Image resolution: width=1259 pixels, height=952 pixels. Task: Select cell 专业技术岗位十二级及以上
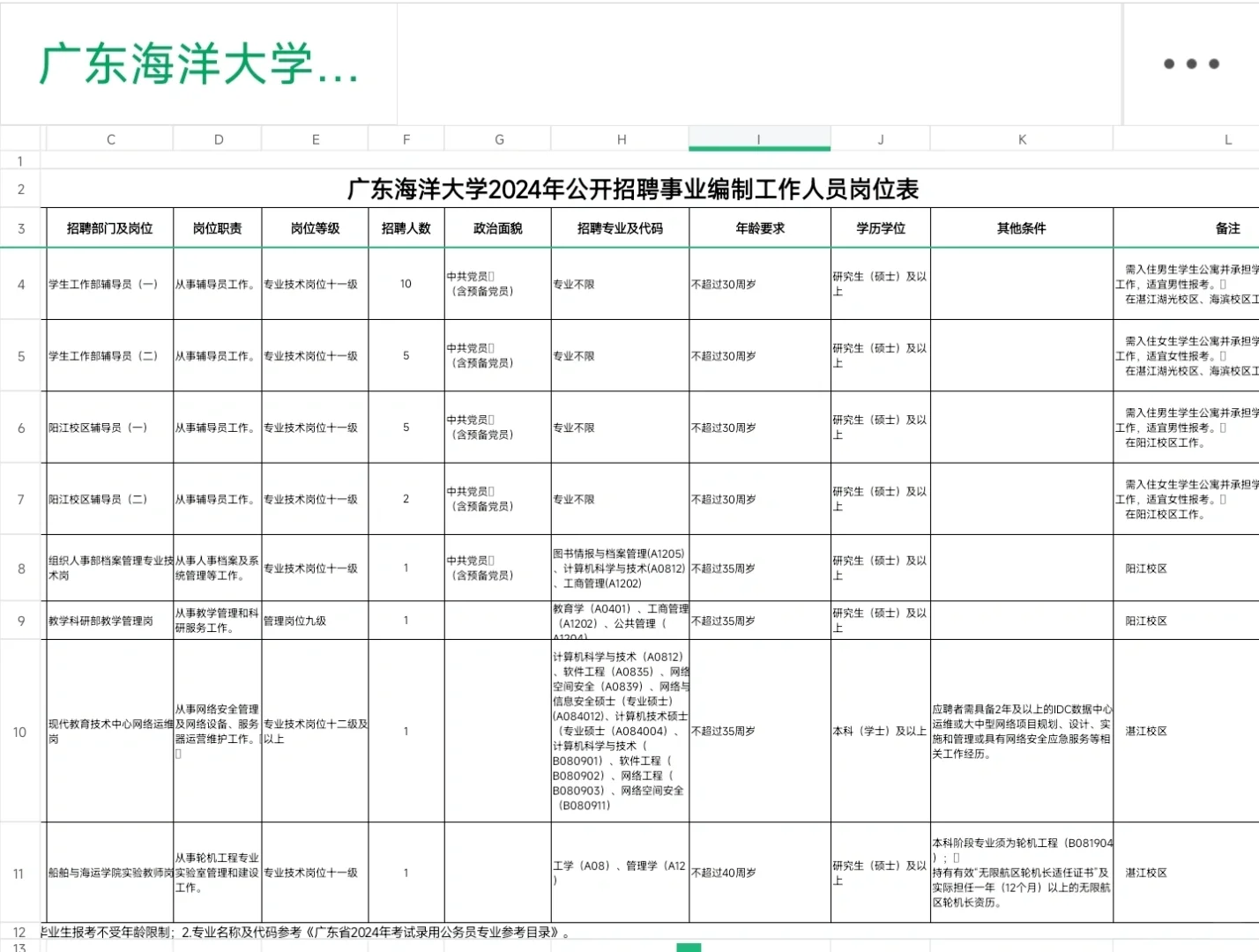[315, 732]
